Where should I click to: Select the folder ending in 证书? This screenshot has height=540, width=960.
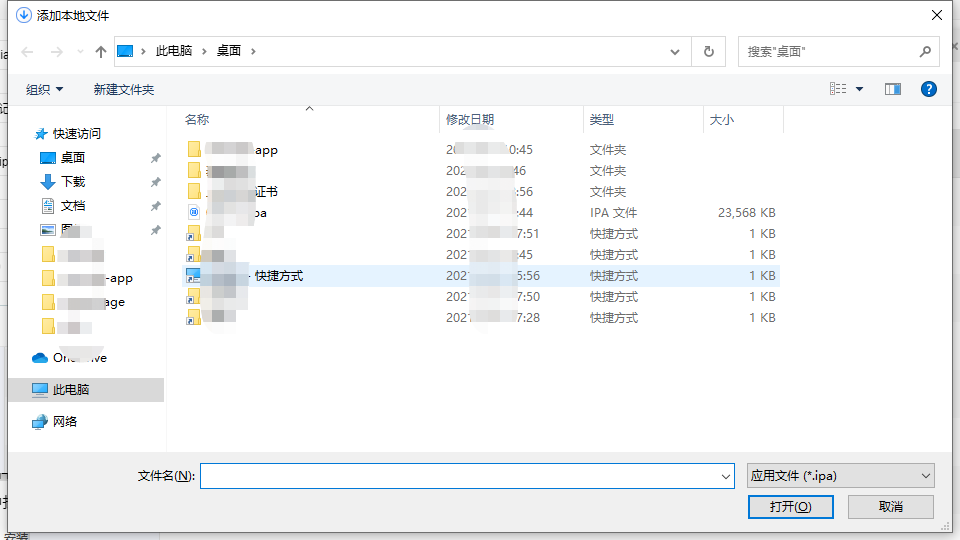481,192
